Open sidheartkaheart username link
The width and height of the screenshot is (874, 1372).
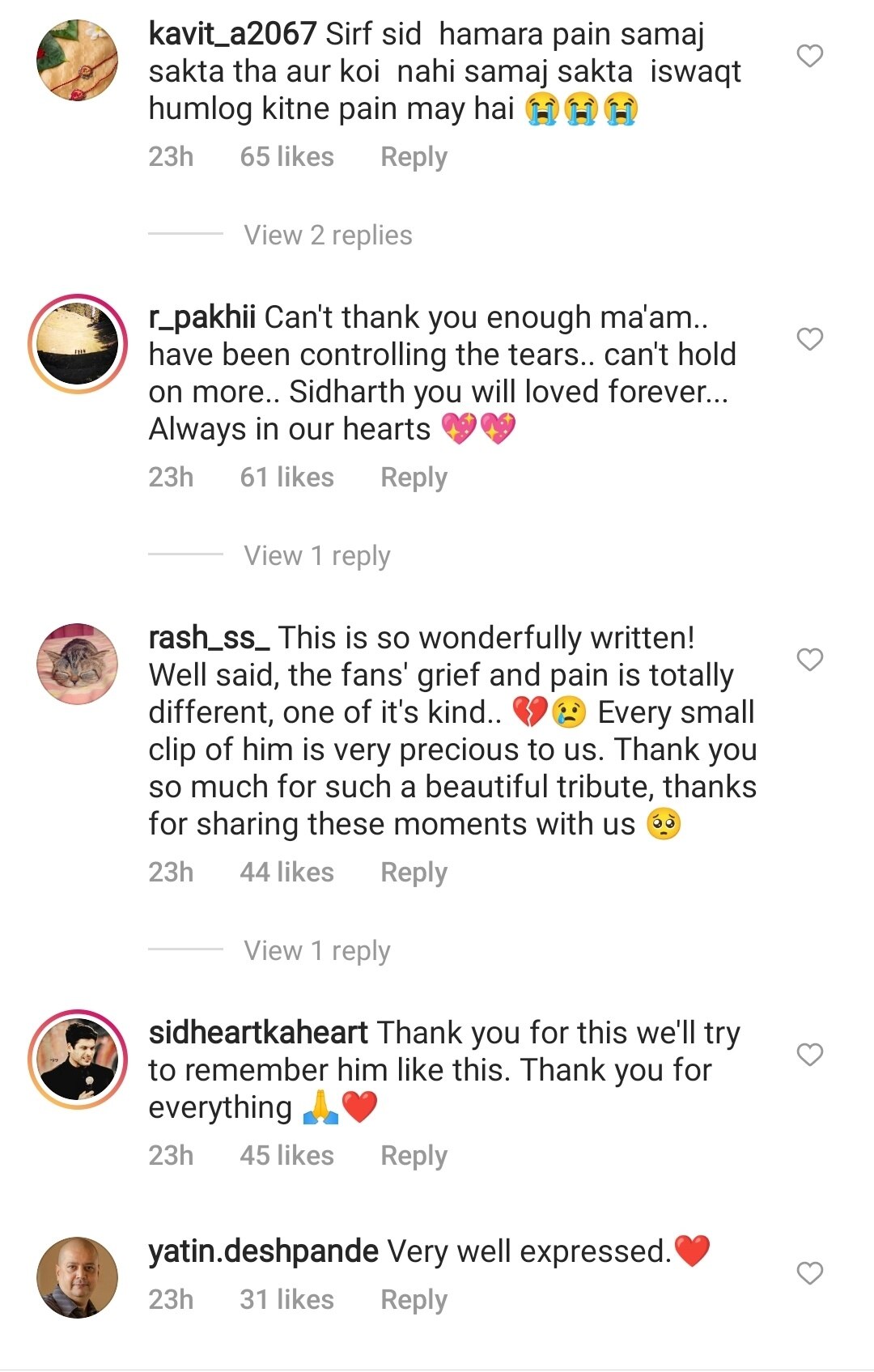click(x=258, y=1033)
